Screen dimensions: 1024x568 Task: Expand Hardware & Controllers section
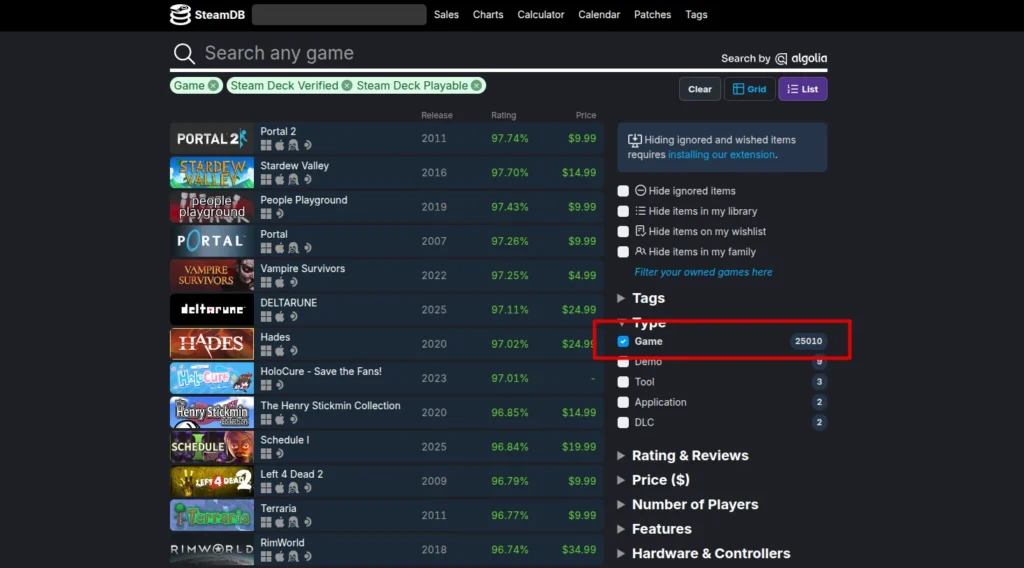tap(704, 554)
